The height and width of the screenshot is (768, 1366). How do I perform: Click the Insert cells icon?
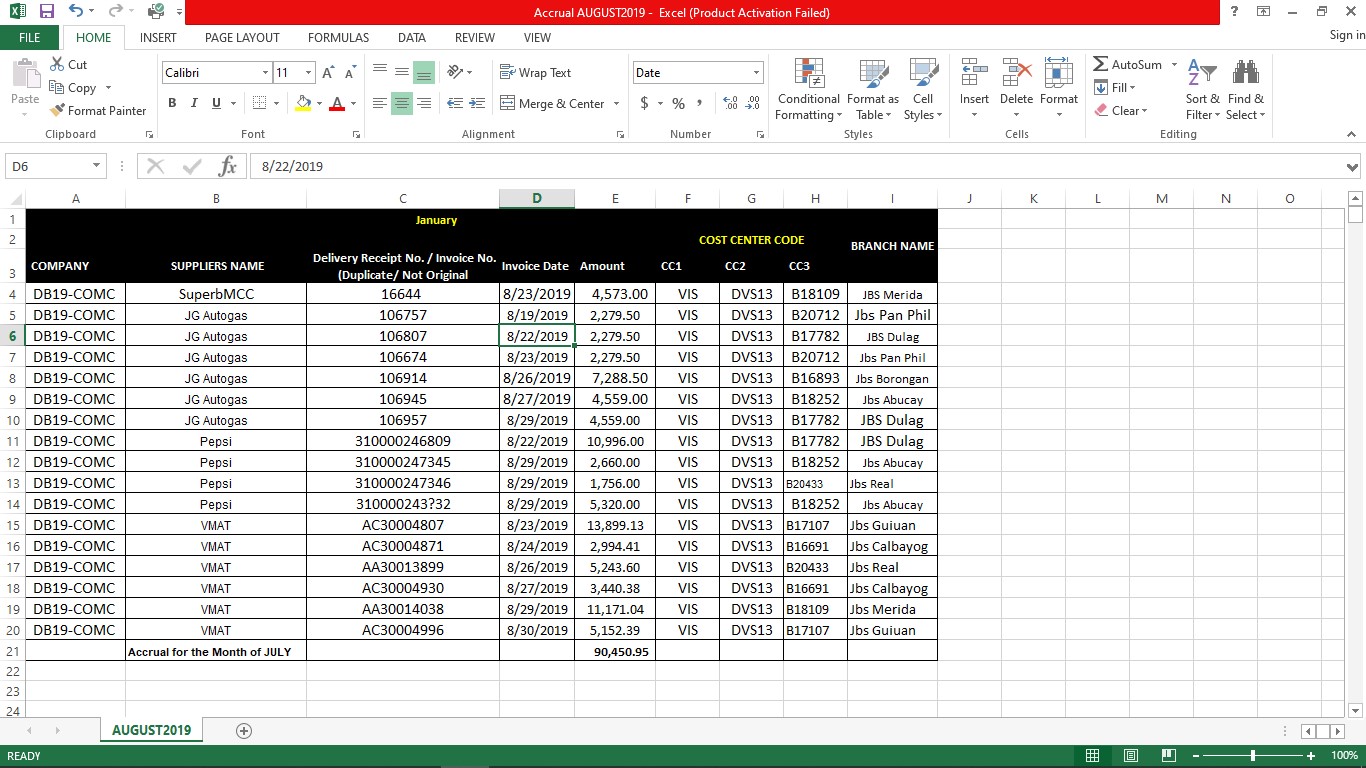974,72
